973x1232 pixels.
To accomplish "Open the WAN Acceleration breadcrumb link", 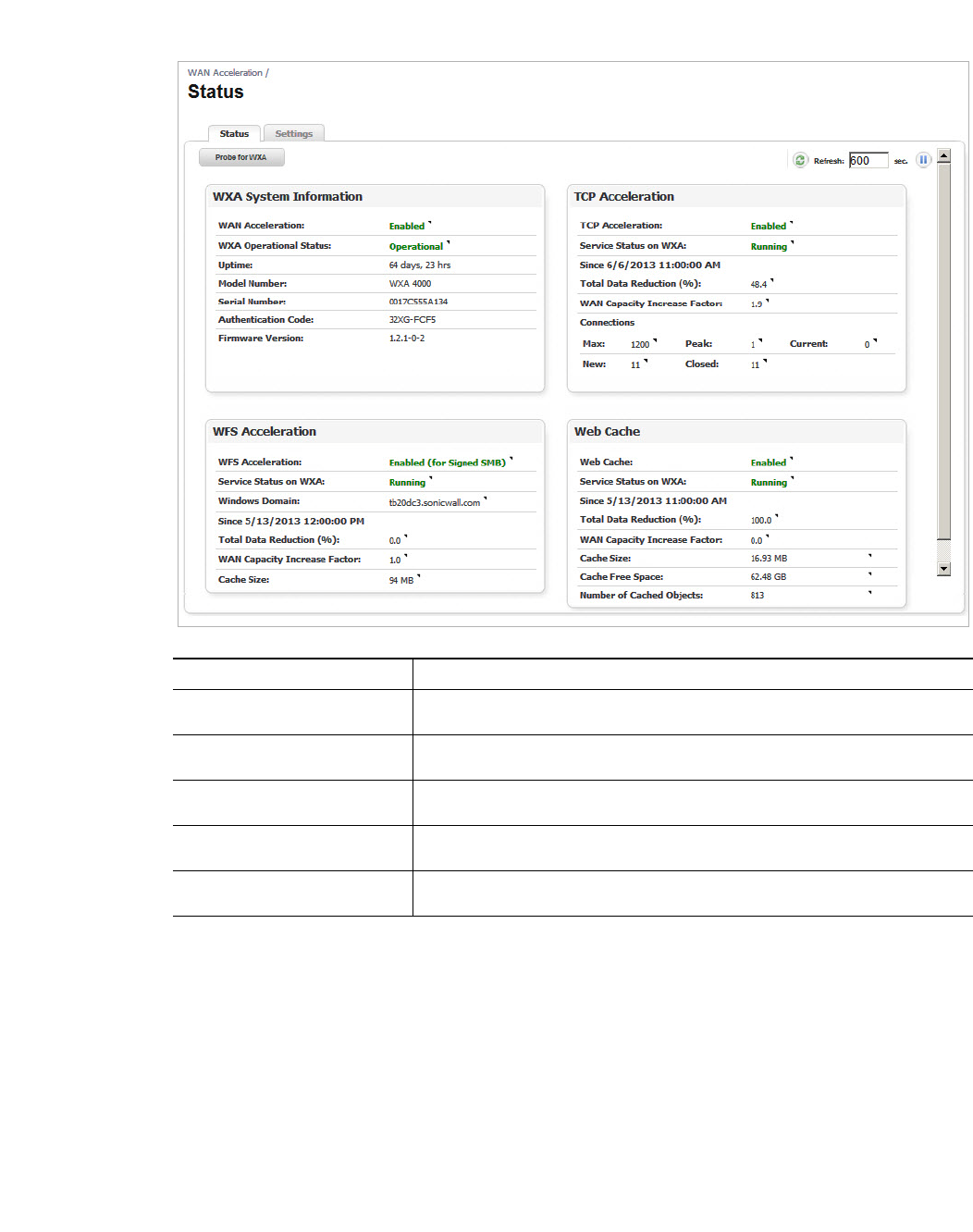I will pos(225,73).
